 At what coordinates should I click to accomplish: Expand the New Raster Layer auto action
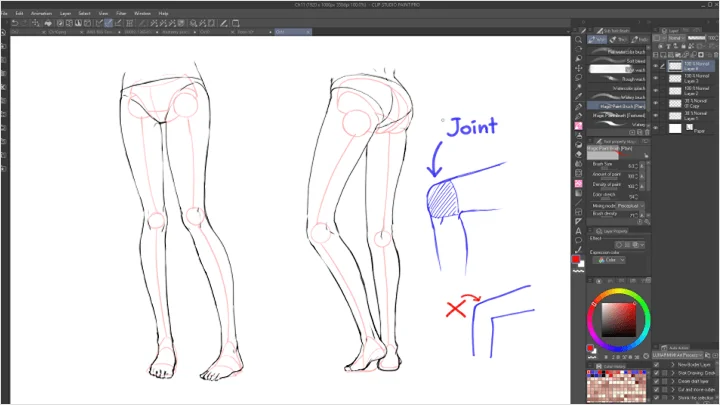pos(673,365)
